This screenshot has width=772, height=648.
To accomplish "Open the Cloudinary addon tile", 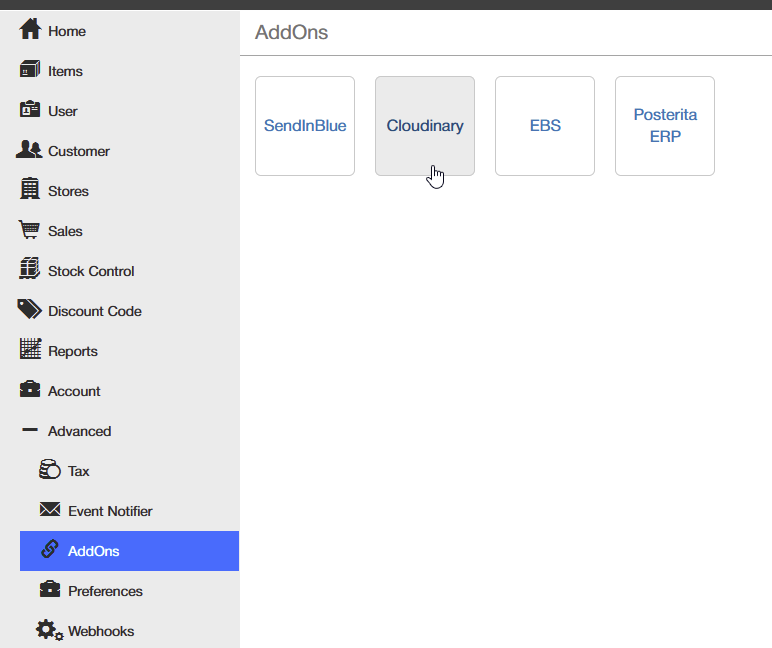I will [x=425, y=126].
